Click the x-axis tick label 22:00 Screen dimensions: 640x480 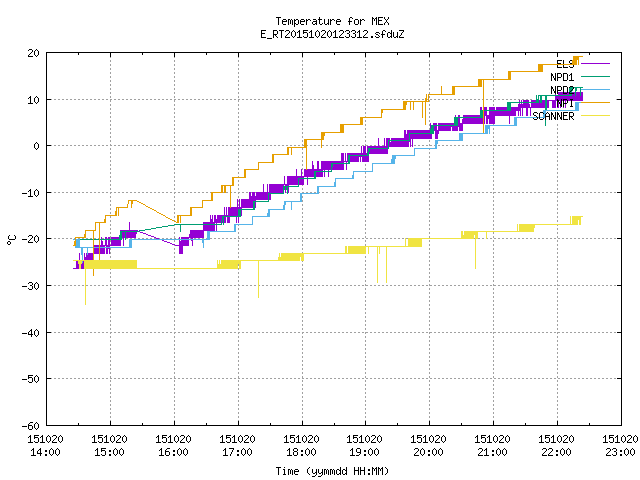point(556,452)
